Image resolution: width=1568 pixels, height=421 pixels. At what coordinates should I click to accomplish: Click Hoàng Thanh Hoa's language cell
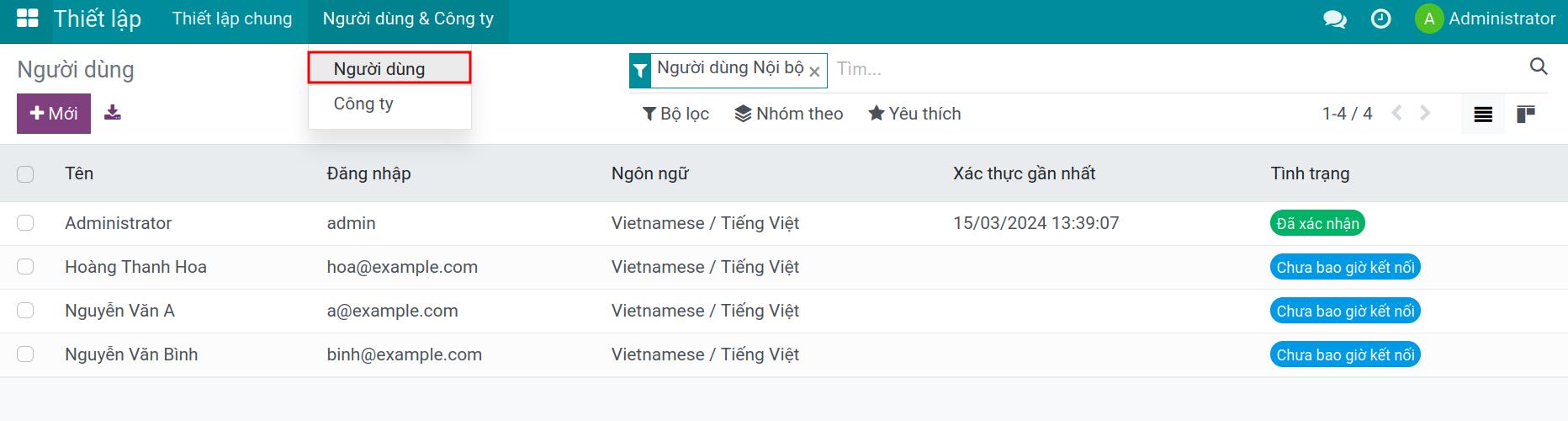(705, 267)
